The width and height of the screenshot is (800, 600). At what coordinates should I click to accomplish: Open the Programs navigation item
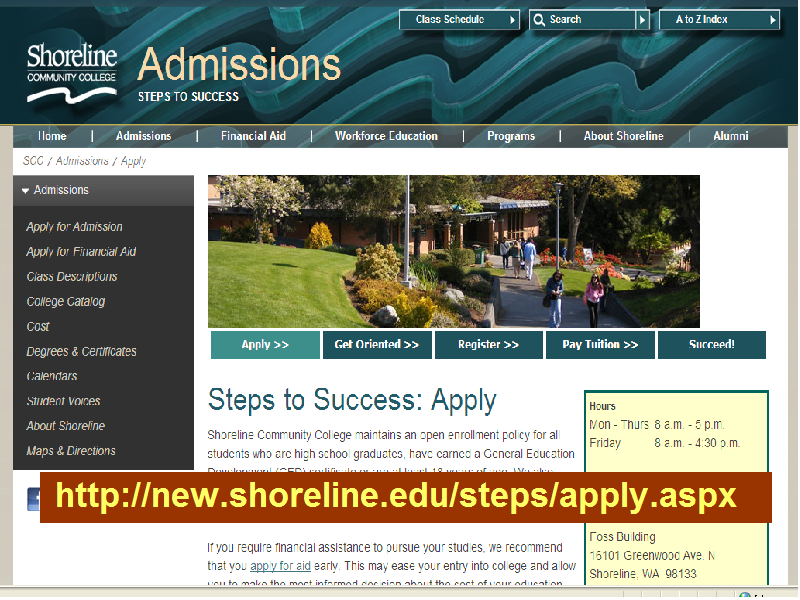pos(511,136)
